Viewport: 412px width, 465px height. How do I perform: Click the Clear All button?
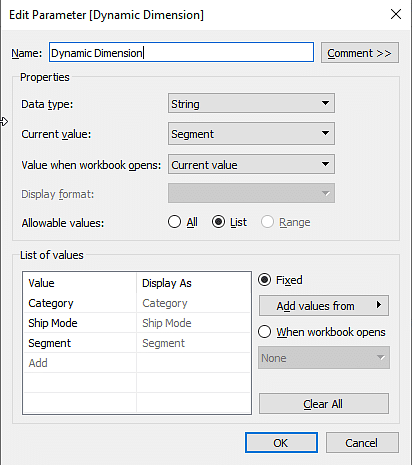tap(324, 404)
